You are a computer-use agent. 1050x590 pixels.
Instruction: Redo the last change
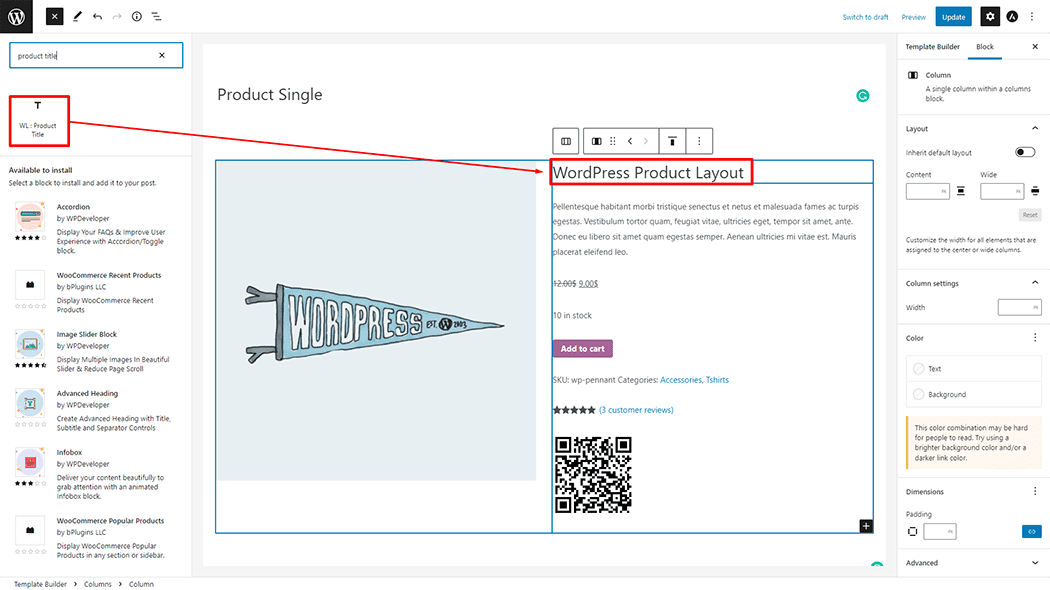(117, 17)
